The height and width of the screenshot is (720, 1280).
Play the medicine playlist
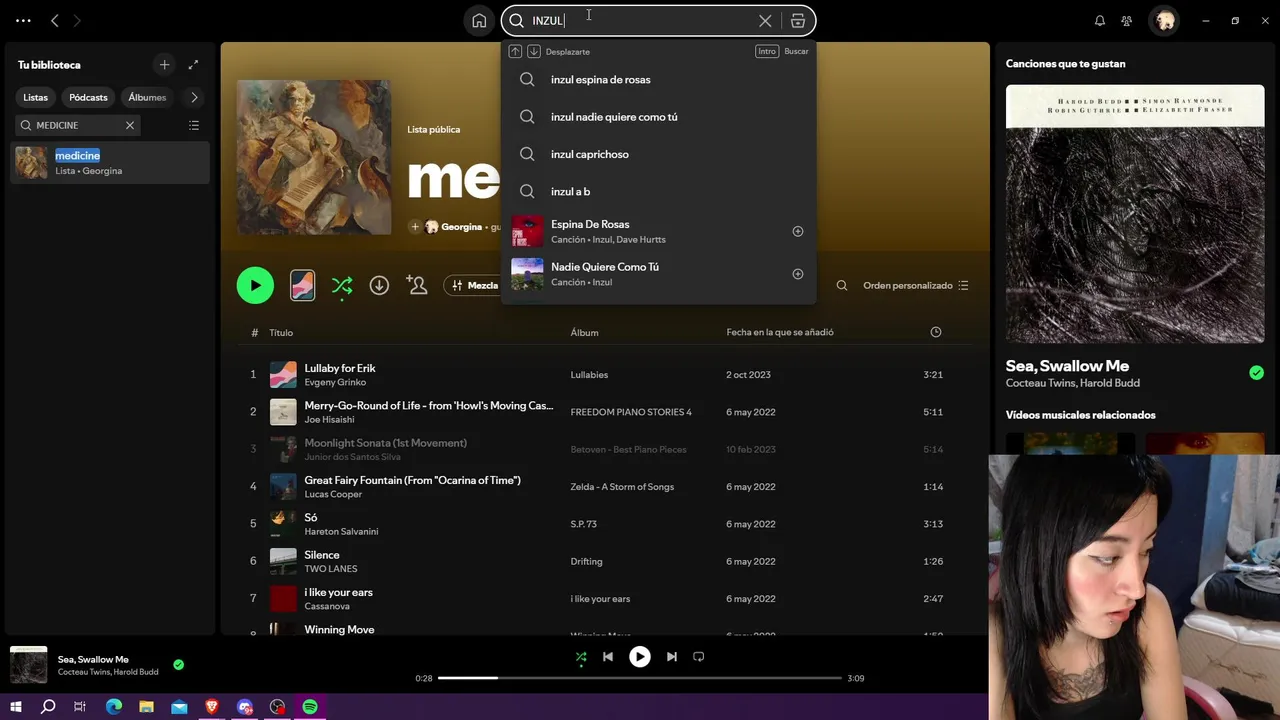click(255, 286)
